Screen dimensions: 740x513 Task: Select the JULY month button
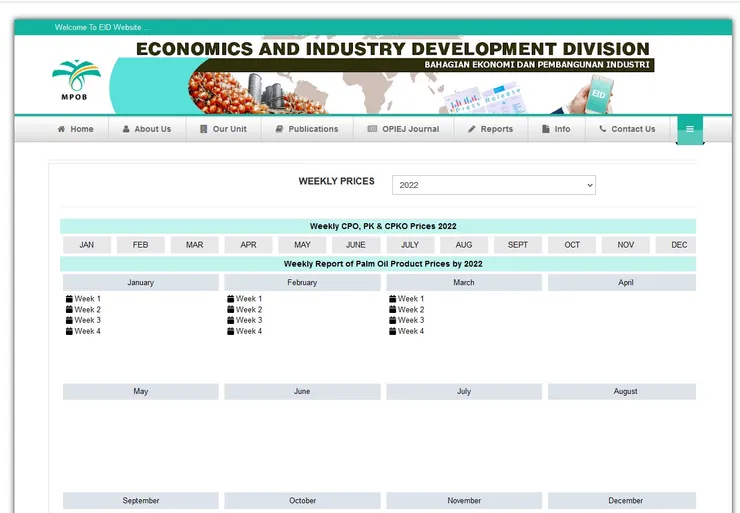coord(410,245)
